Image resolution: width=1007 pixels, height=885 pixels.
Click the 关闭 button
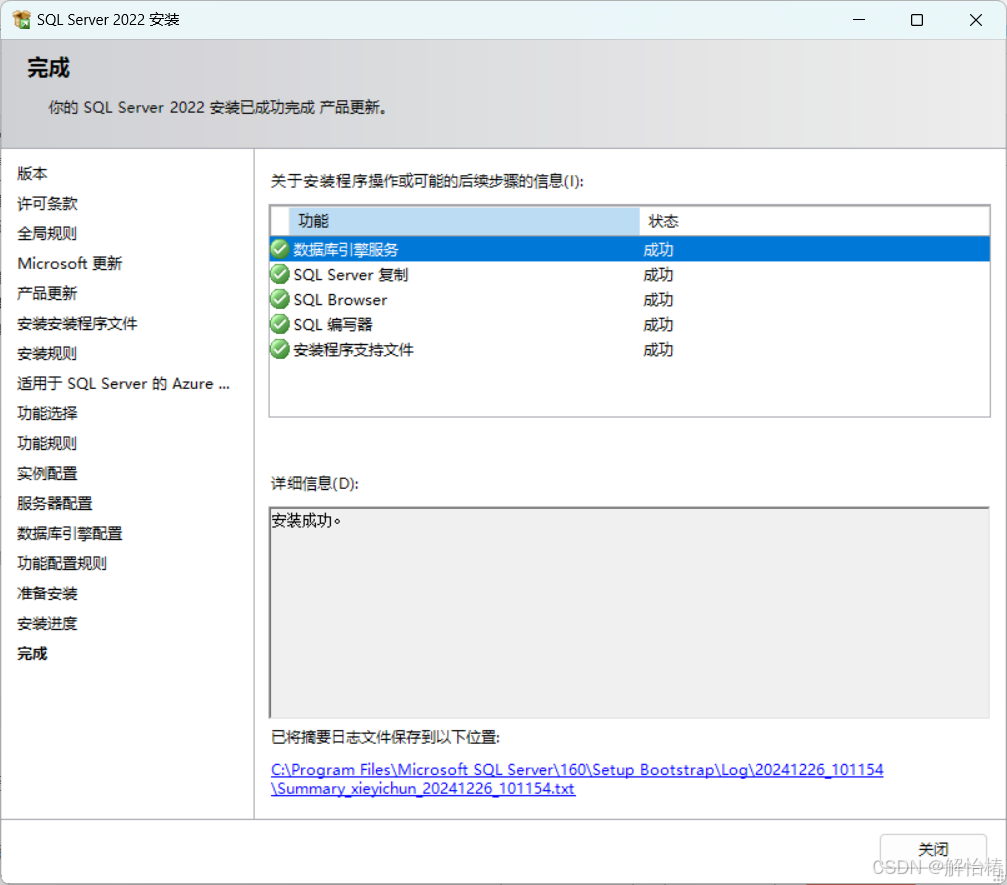pos(933,850)
